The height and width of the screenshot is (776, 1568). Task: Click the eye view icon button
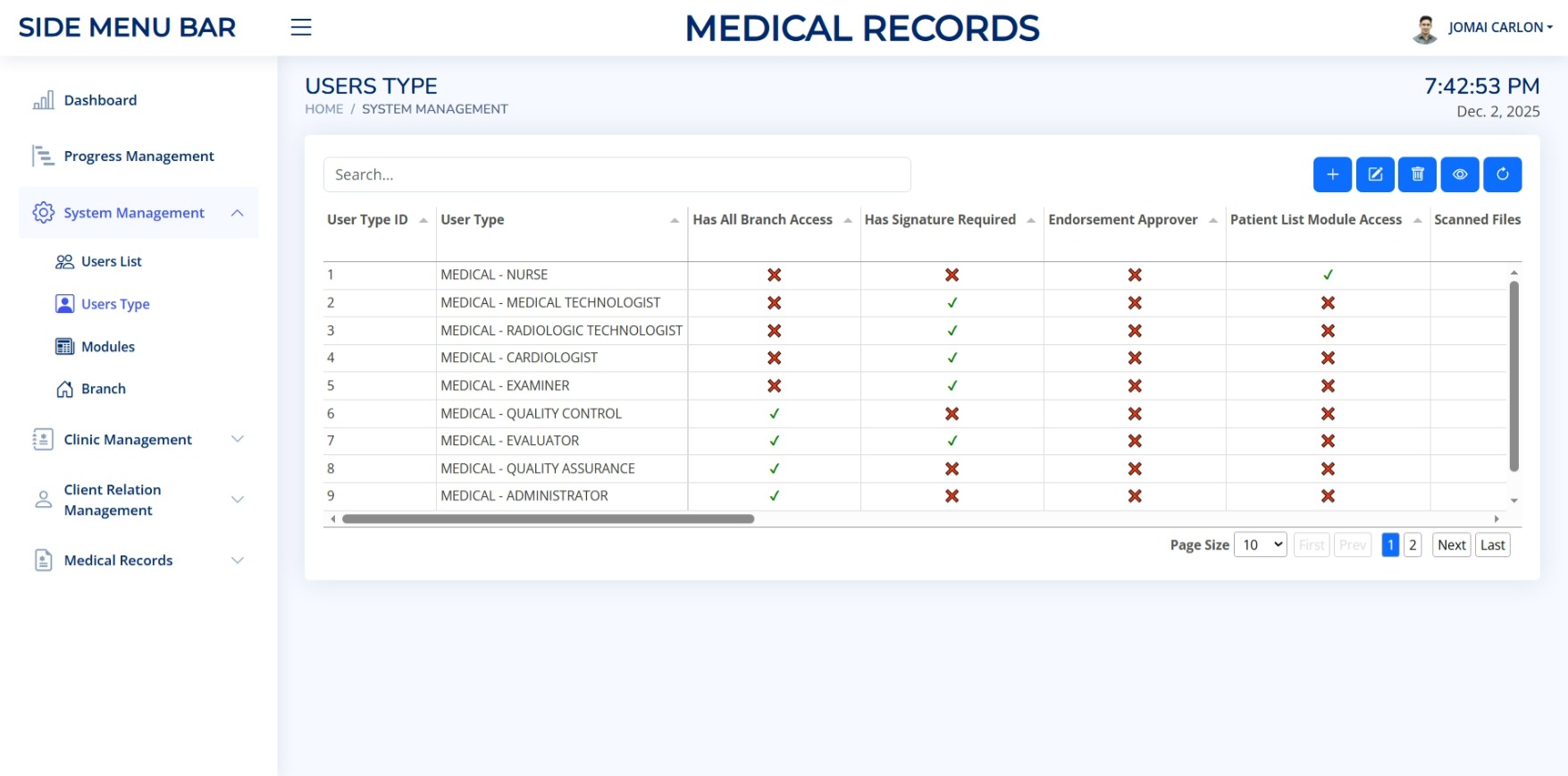pos(1460,174)
